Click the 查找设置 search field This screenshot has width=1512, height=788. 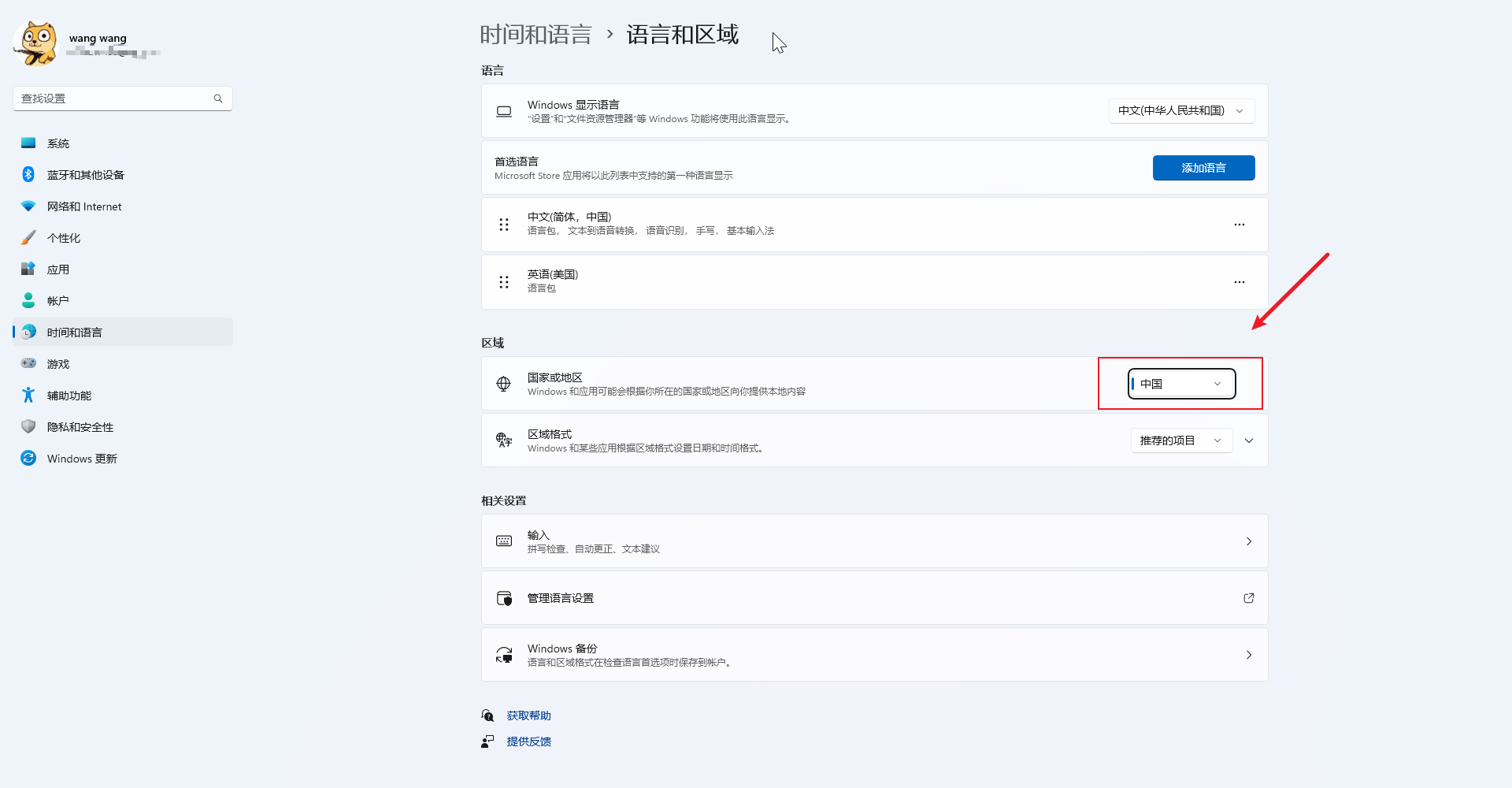point(114,98)
